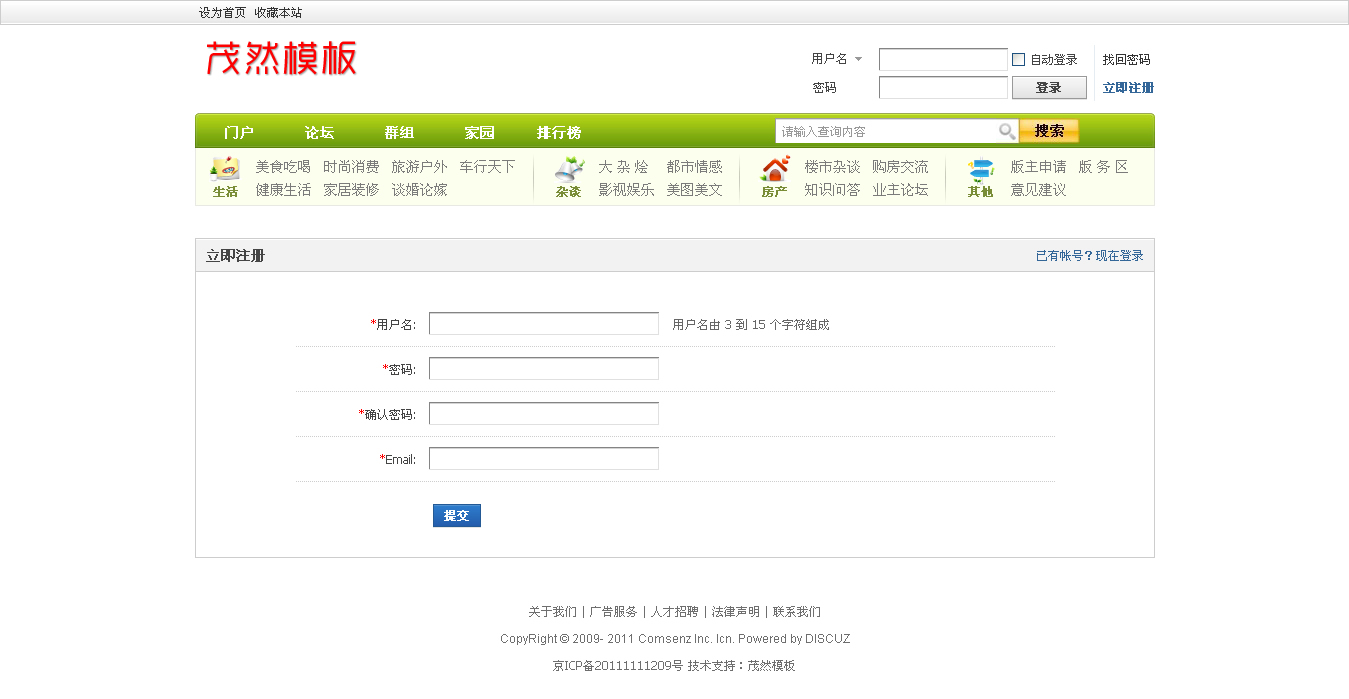Open the 家园 nav tab
Screen dimensions: 1349x699
pos(479,132)
